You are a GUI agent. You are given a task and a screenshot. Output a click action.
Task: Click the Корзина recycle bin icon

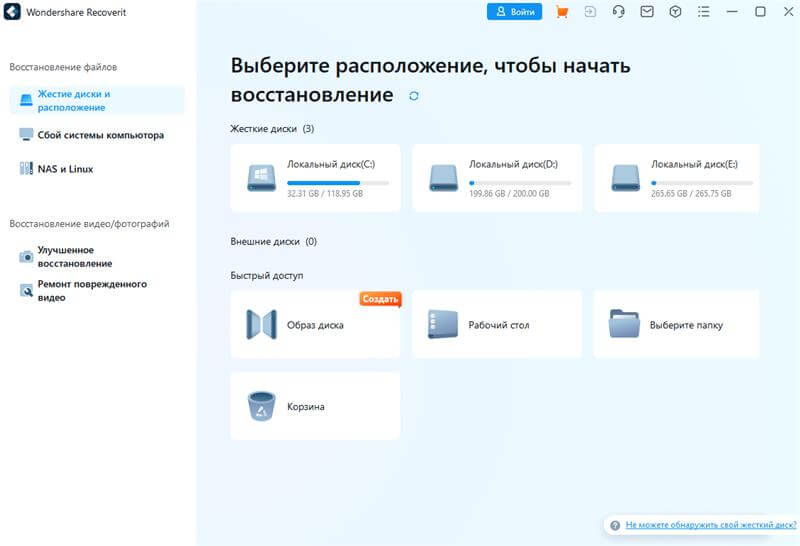coord(261,406)
